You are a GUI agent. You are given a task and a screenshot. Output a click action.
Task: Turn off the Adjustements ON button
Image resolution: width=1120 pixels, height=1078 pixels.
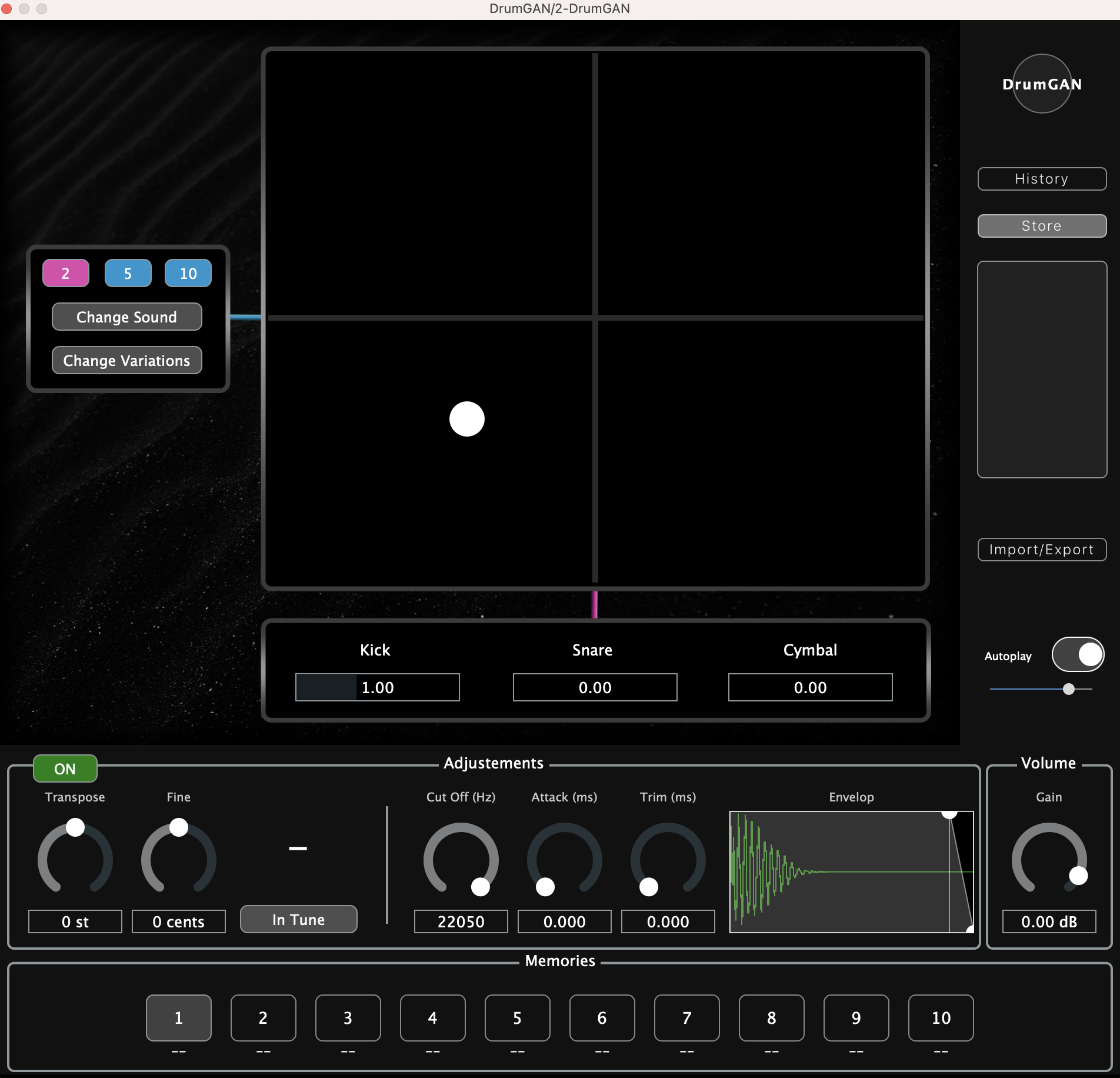point(65,768)
